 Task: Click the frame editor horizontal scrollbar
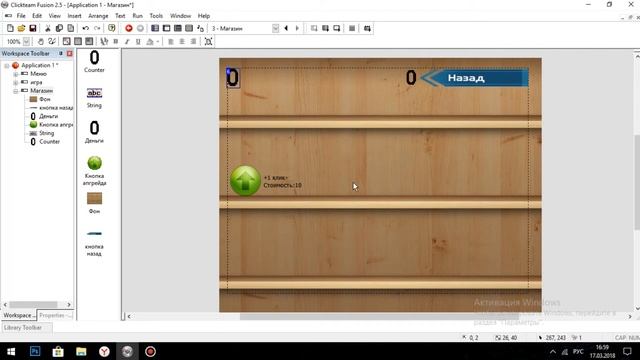coord(379,316)
